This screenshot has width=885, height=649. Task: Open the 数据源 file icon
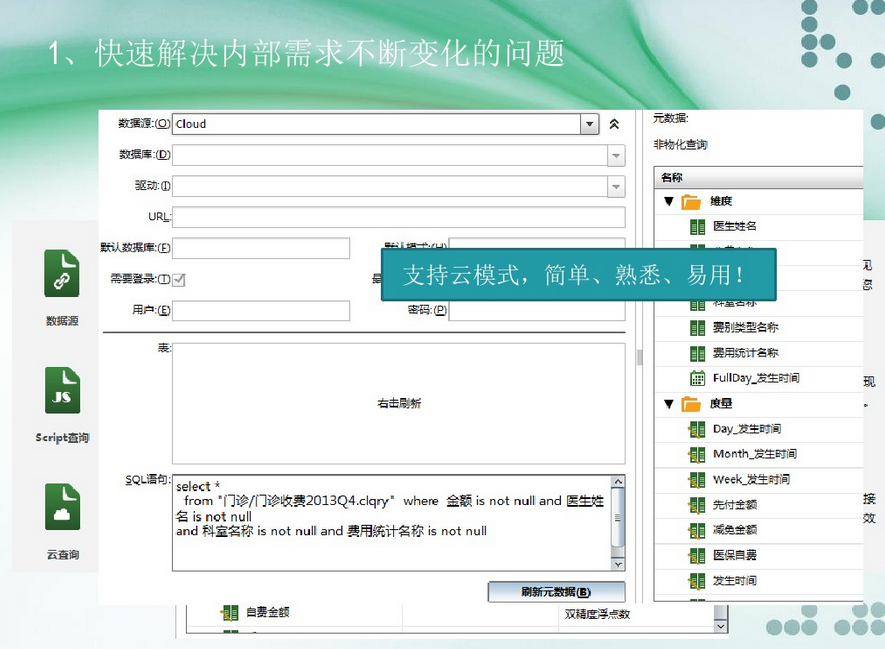62,274
